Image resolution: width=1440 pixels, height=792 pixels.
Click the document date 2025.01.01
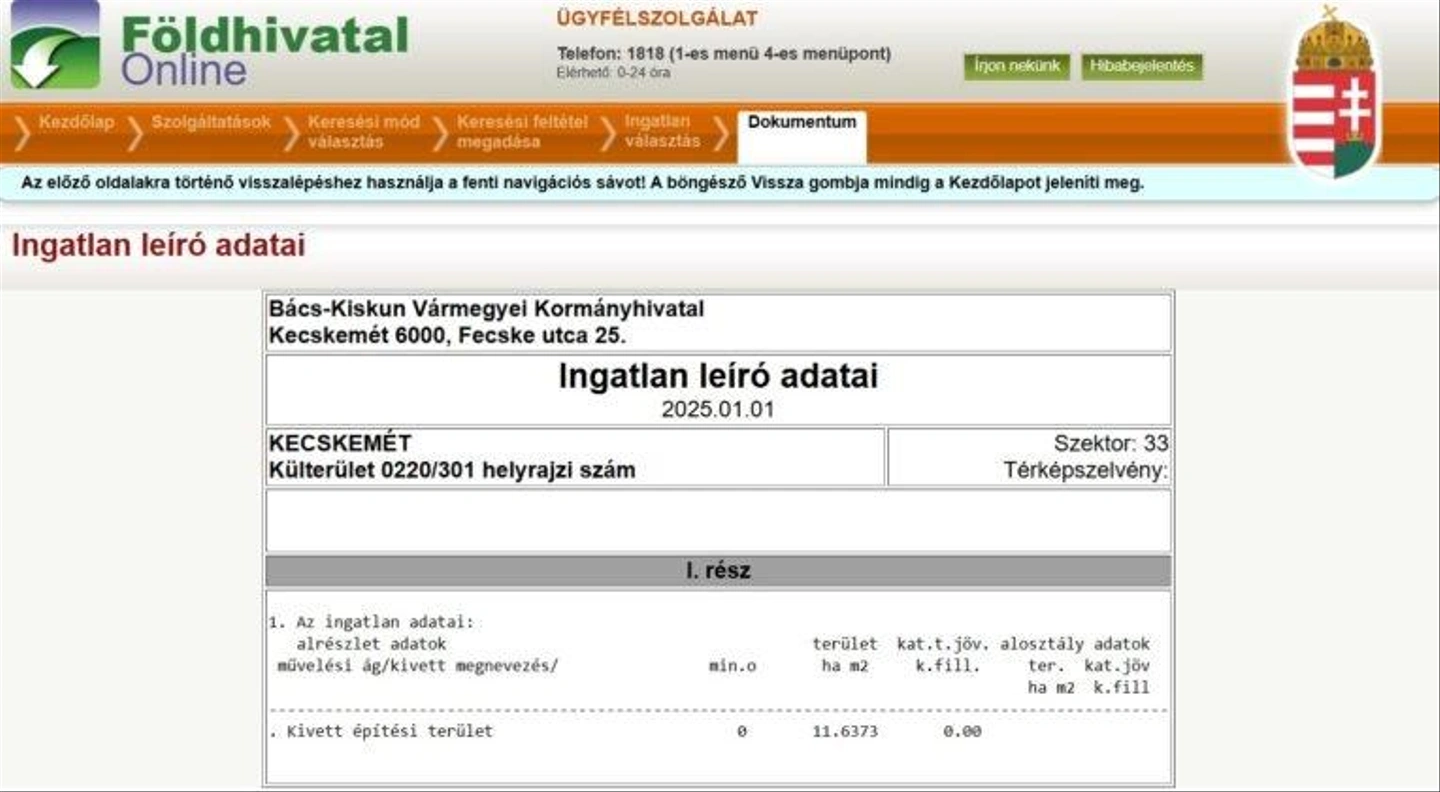(717, 409)
